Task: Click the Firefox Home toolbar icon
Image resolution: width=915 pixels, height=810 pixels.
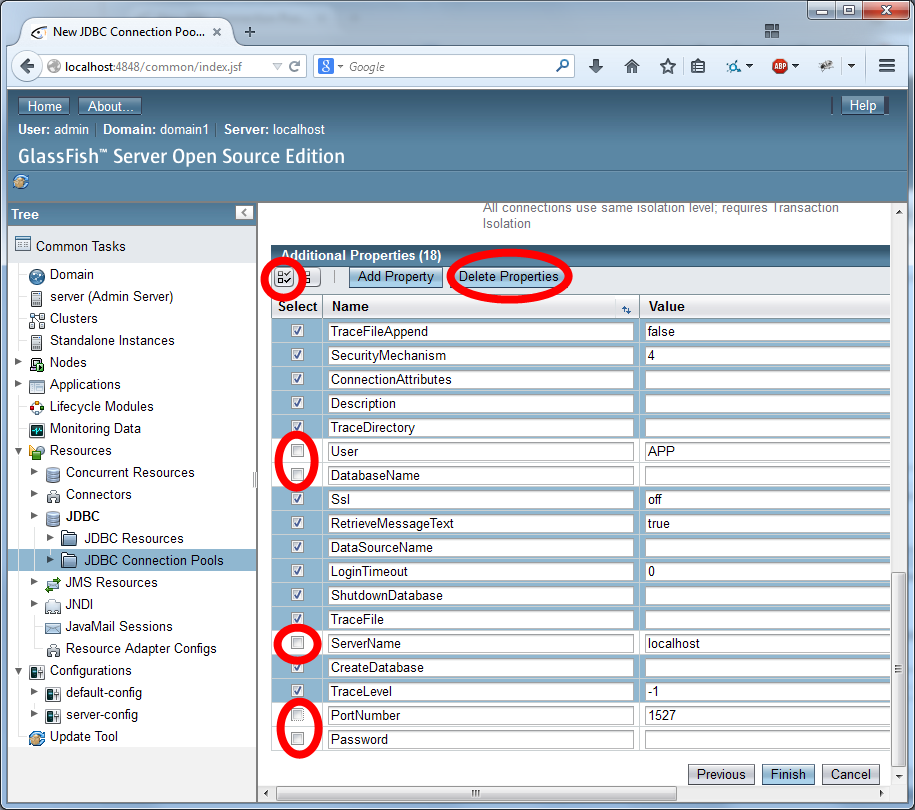Action: coord(632,66)
